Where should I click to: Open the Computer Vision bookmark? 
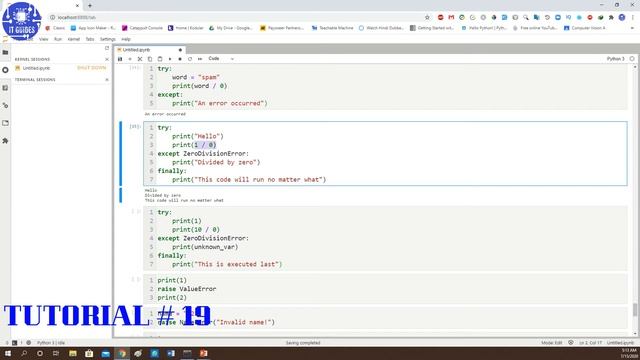[584, 28]
